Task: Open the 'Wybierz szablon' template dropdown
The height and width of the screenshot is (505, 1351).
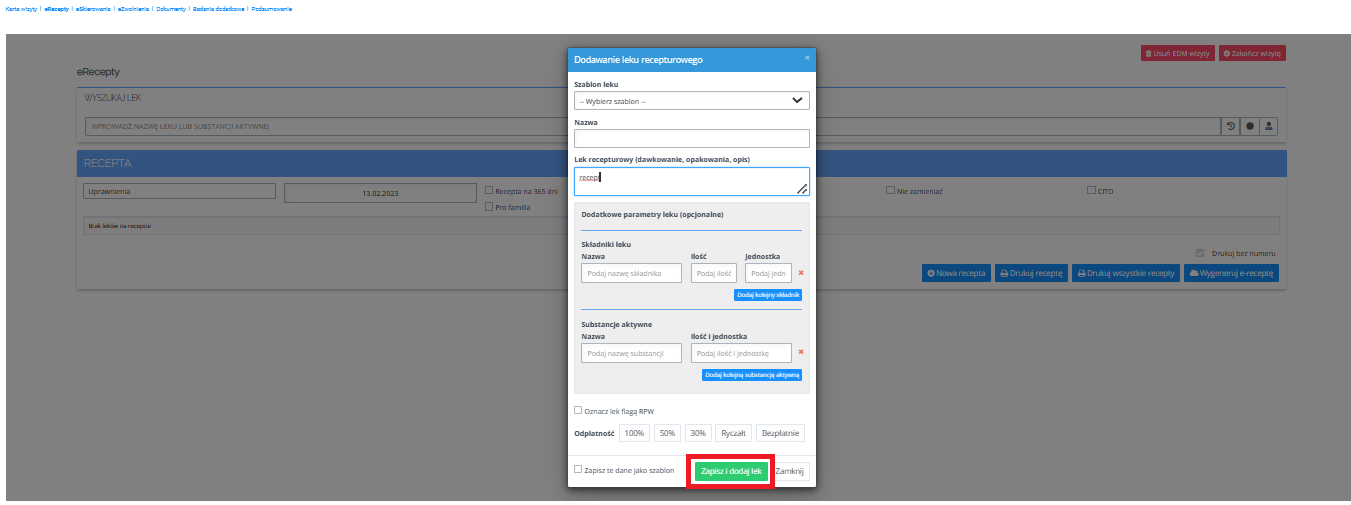Action: coord(692,101)
